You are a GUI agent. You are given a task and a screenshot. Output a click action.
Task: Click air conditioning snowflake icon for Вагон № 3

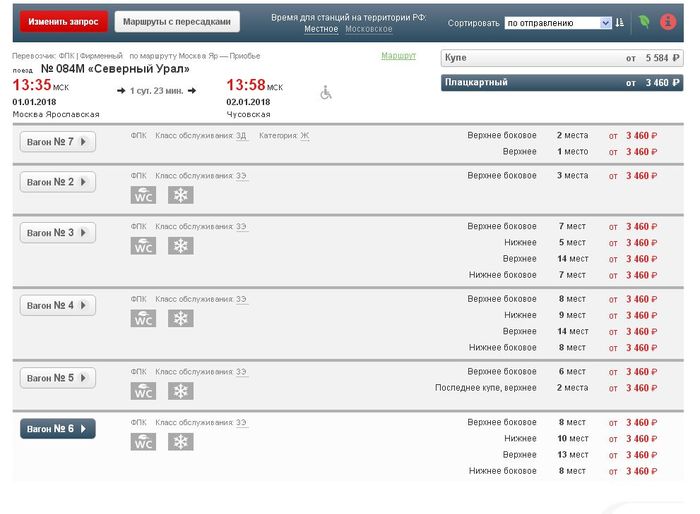point(180,246)
